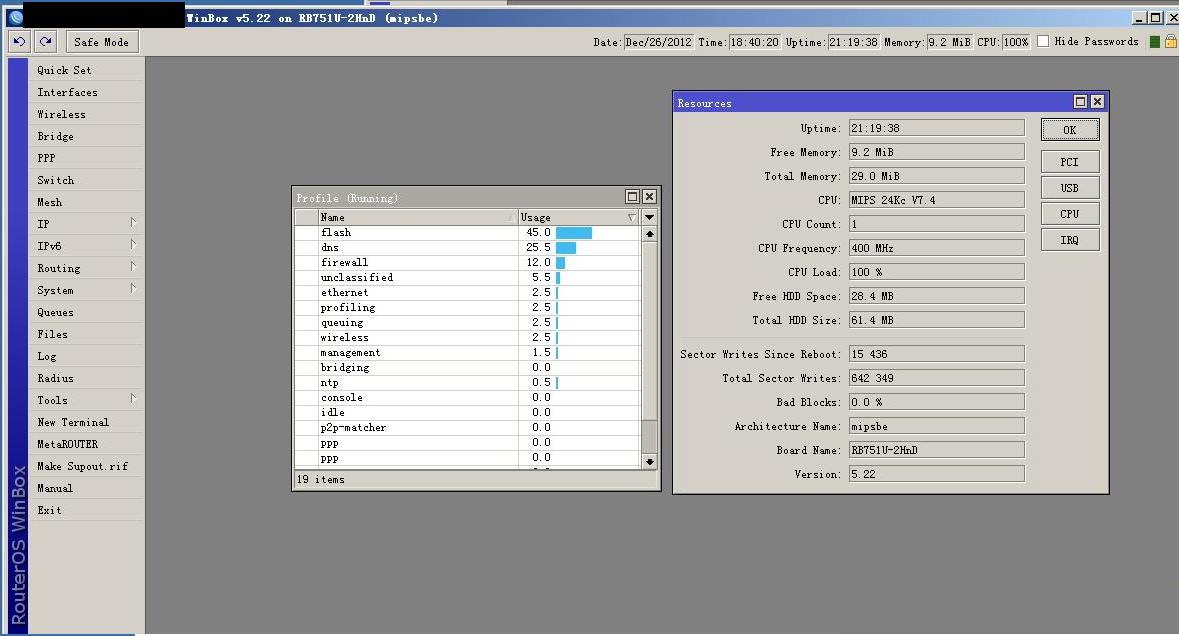Select the flash row in Profile

[467, 232]
